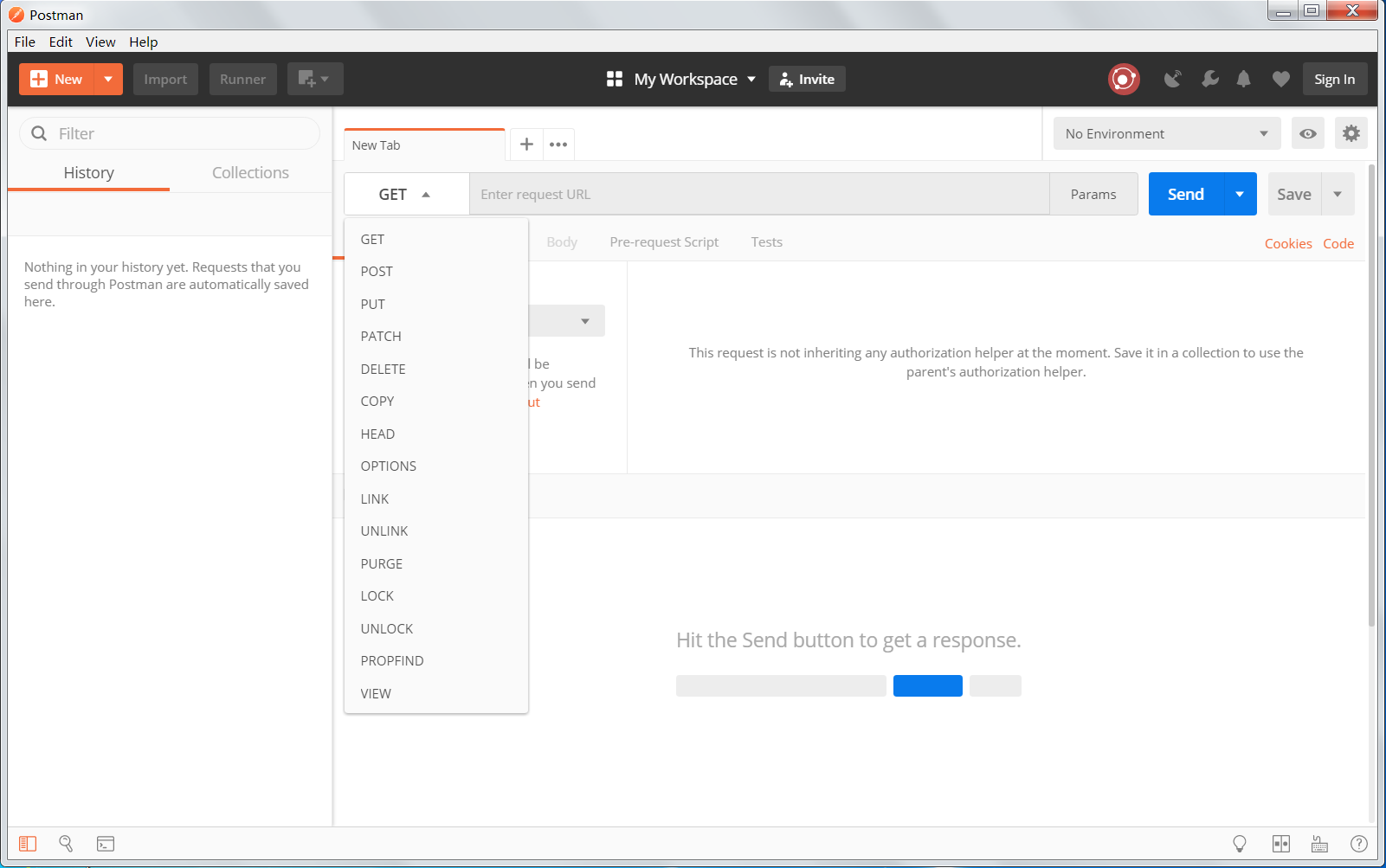Choose PROPFIND from the method list

[x=436, y=660]
